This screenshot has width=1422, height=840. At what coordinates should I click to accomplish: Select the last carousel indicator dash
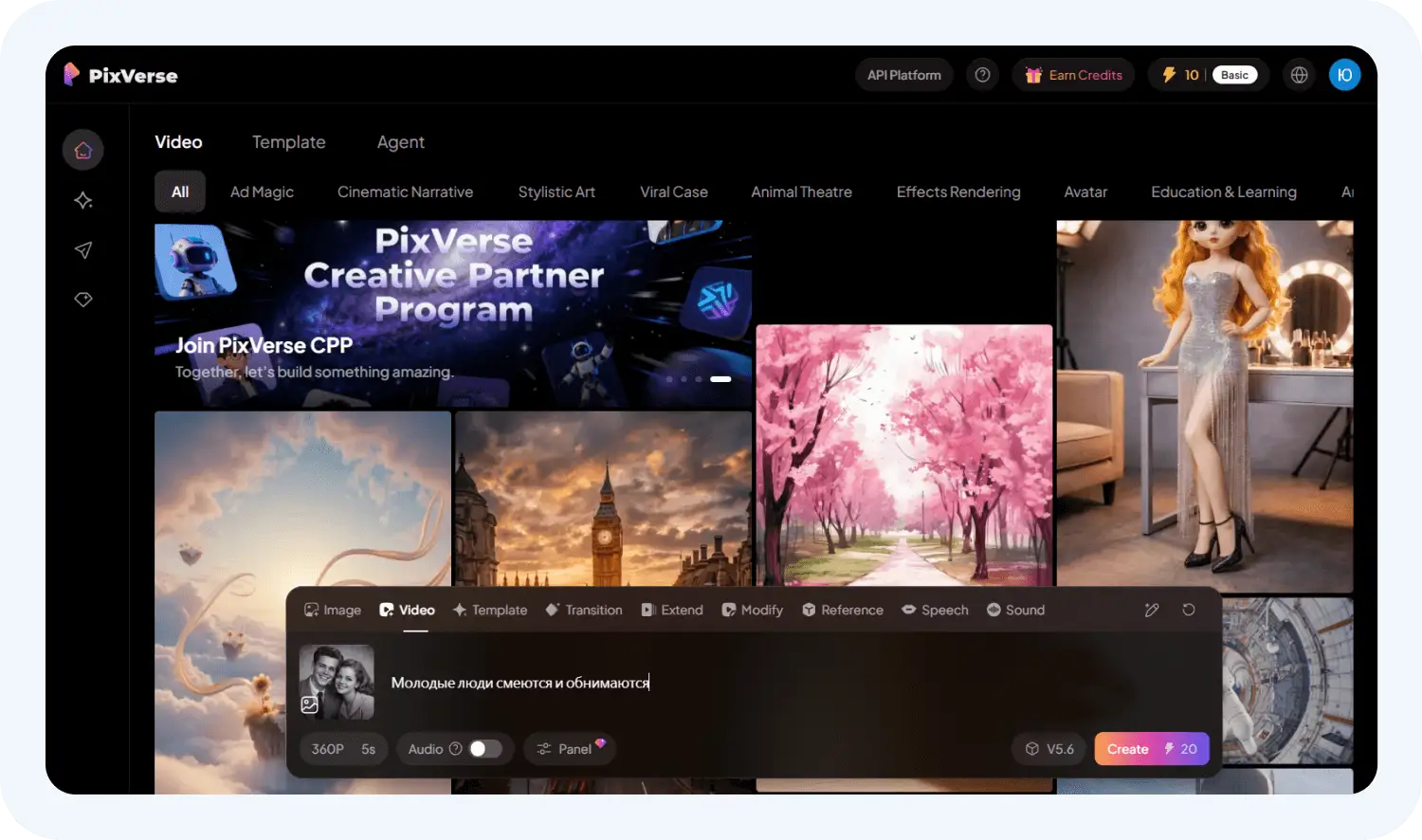click(720, 379)
